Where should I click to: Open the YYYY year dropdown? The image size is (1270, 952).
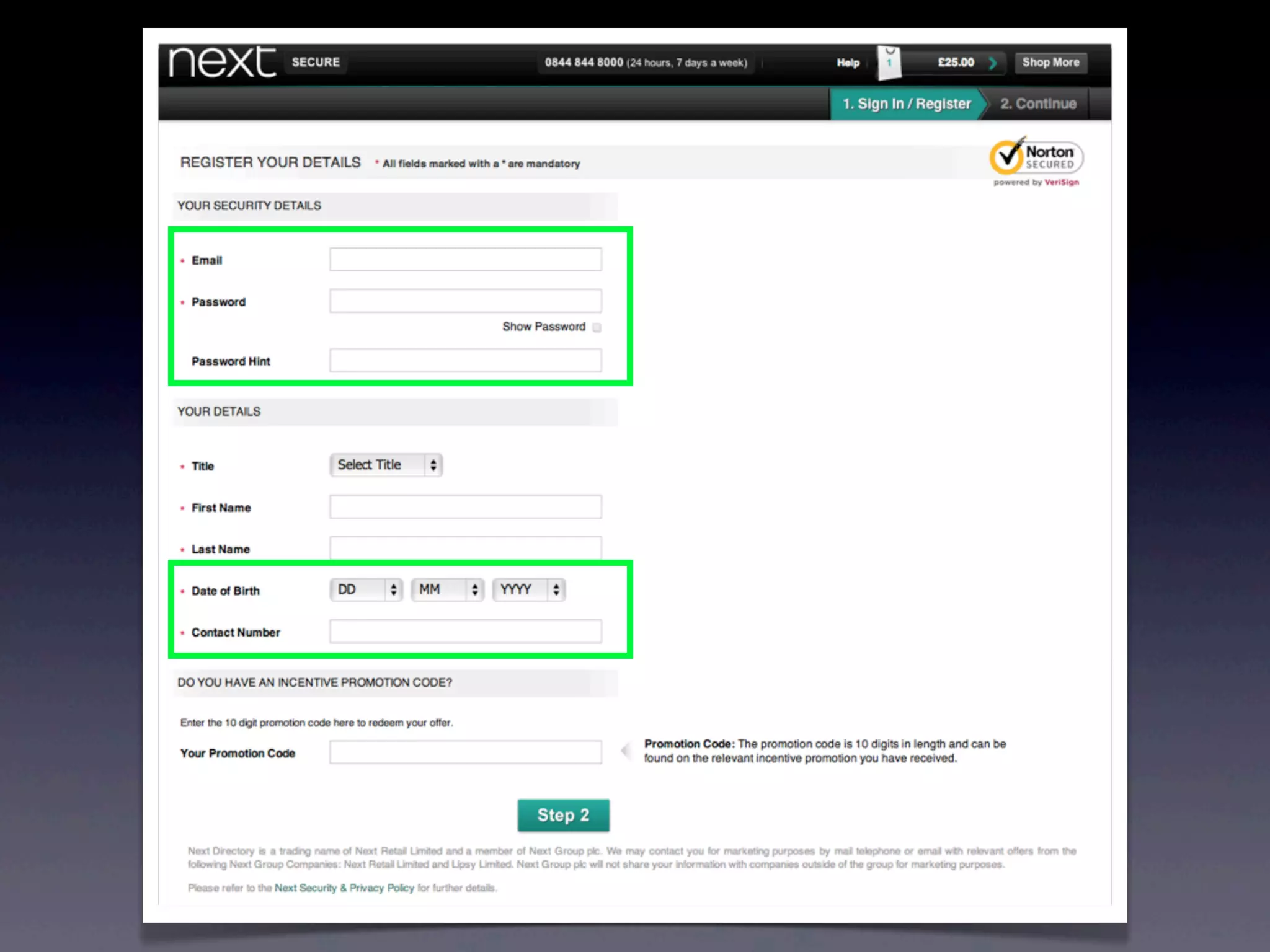click(528, 589)
